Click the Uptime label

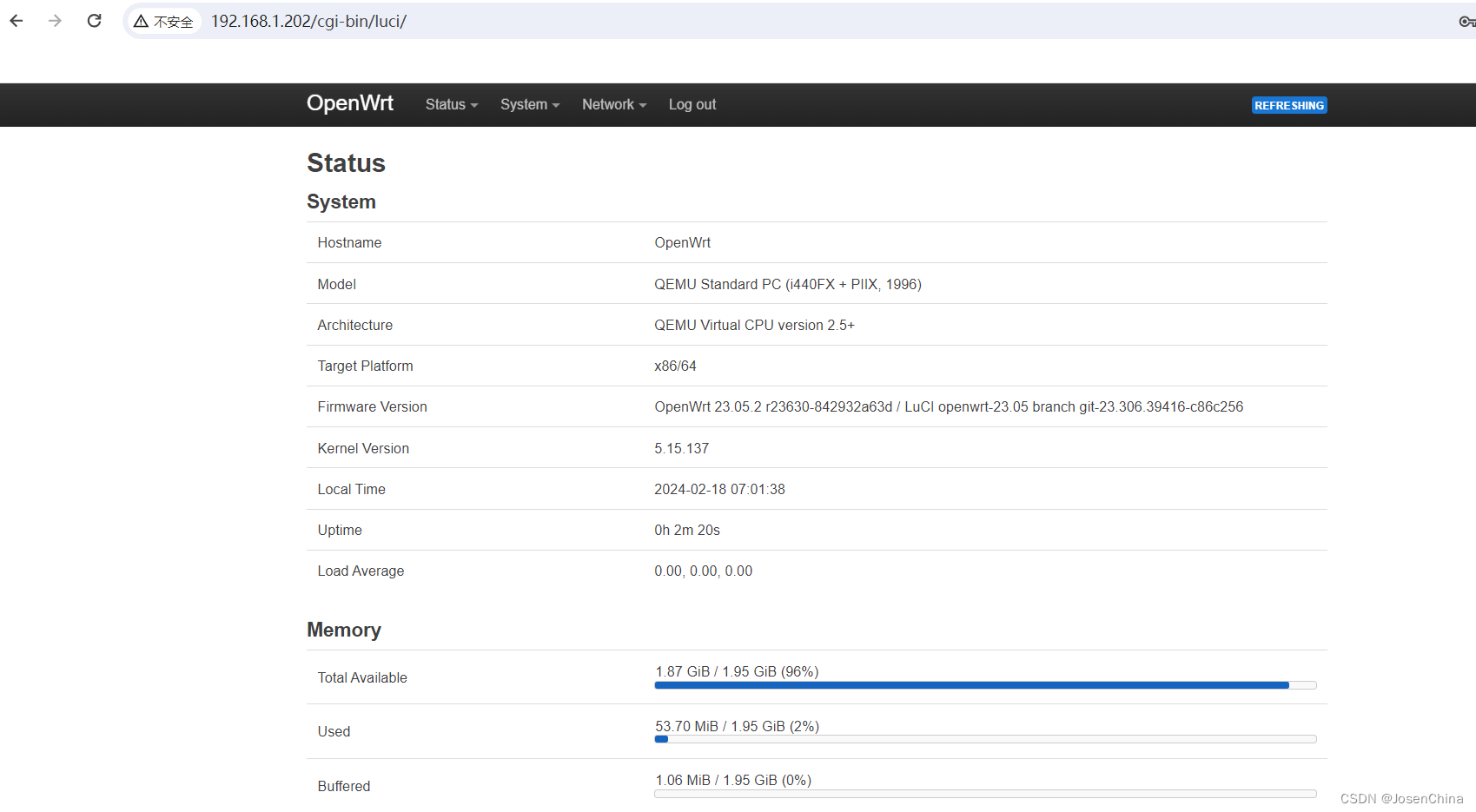click(x=340, y=530)
